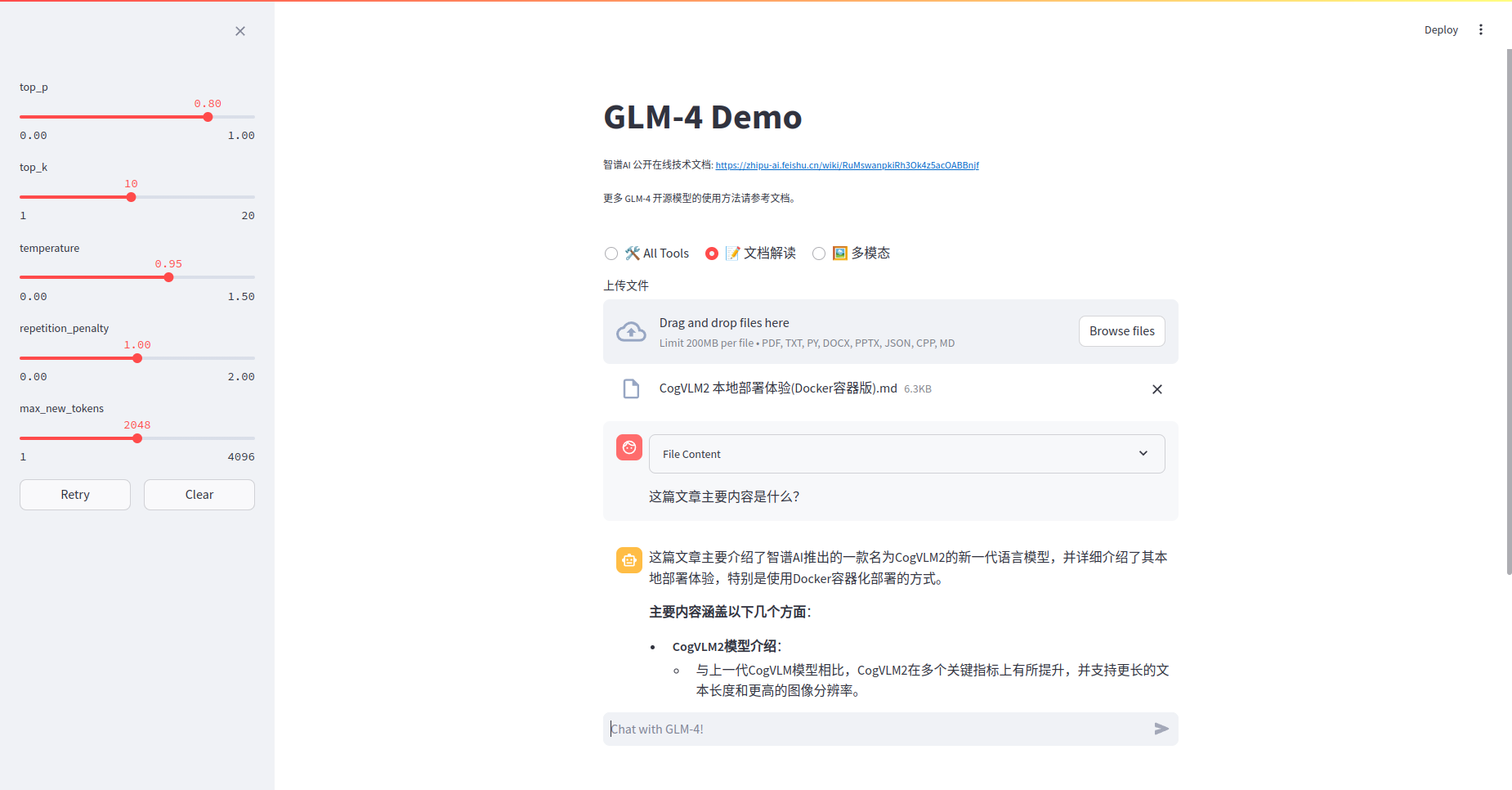1512x790 pixels.
Task: Click the red user avatar icon
Action: click(x=629, y=447)
